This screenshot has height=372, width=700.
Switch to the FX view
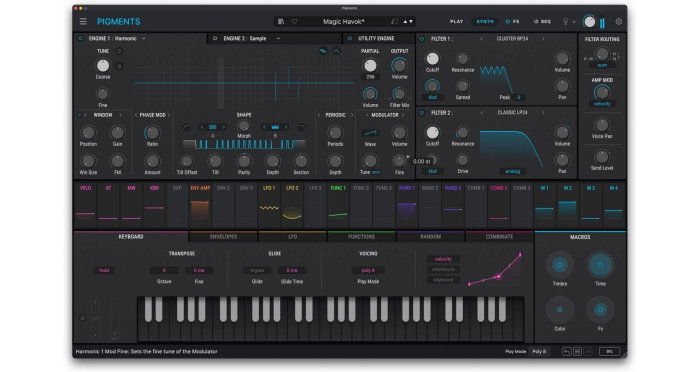pos(512,21)
